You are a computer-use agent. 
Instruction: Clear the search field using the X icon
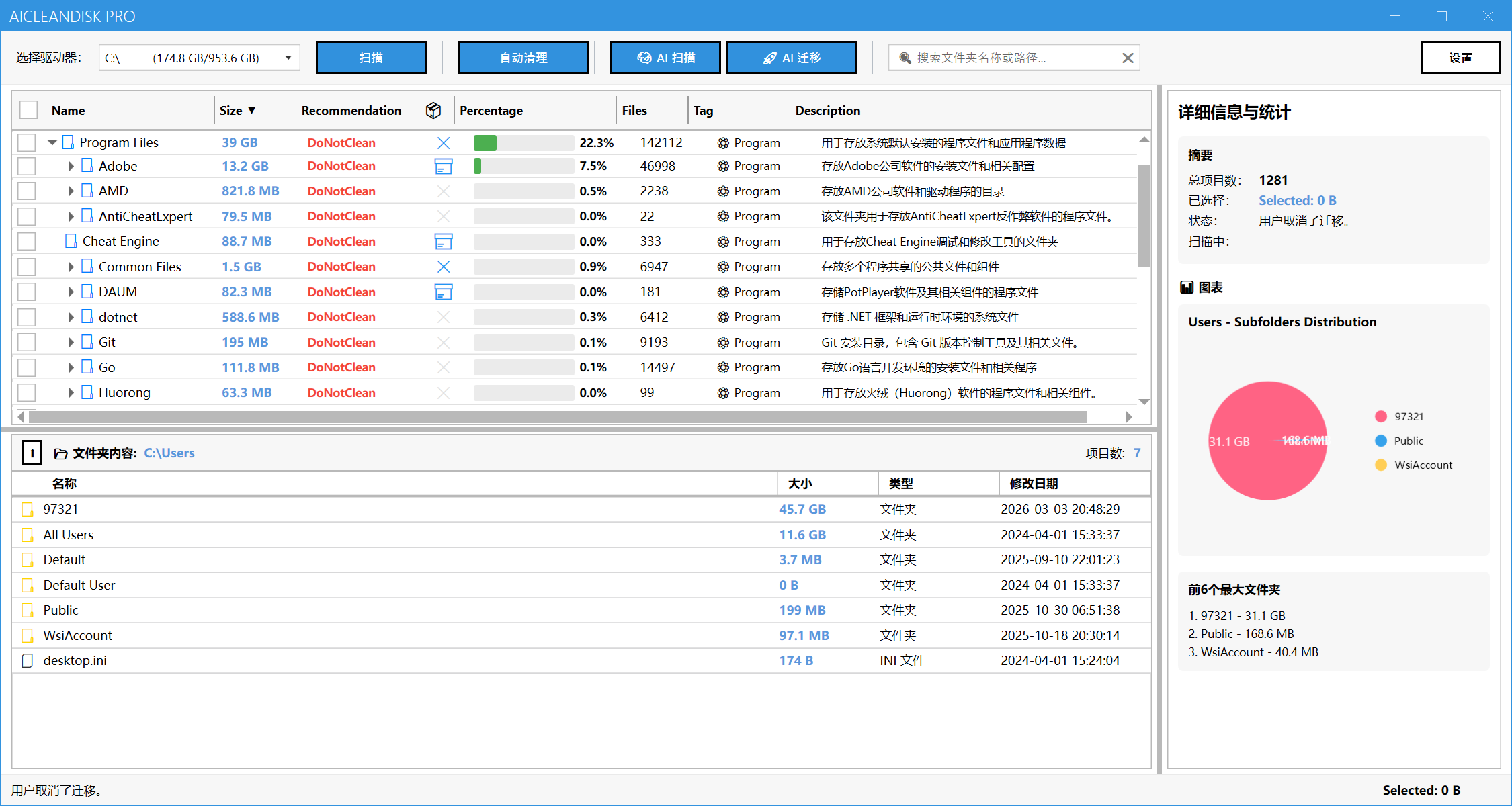pyautogui.click(x=1128, y=57)
